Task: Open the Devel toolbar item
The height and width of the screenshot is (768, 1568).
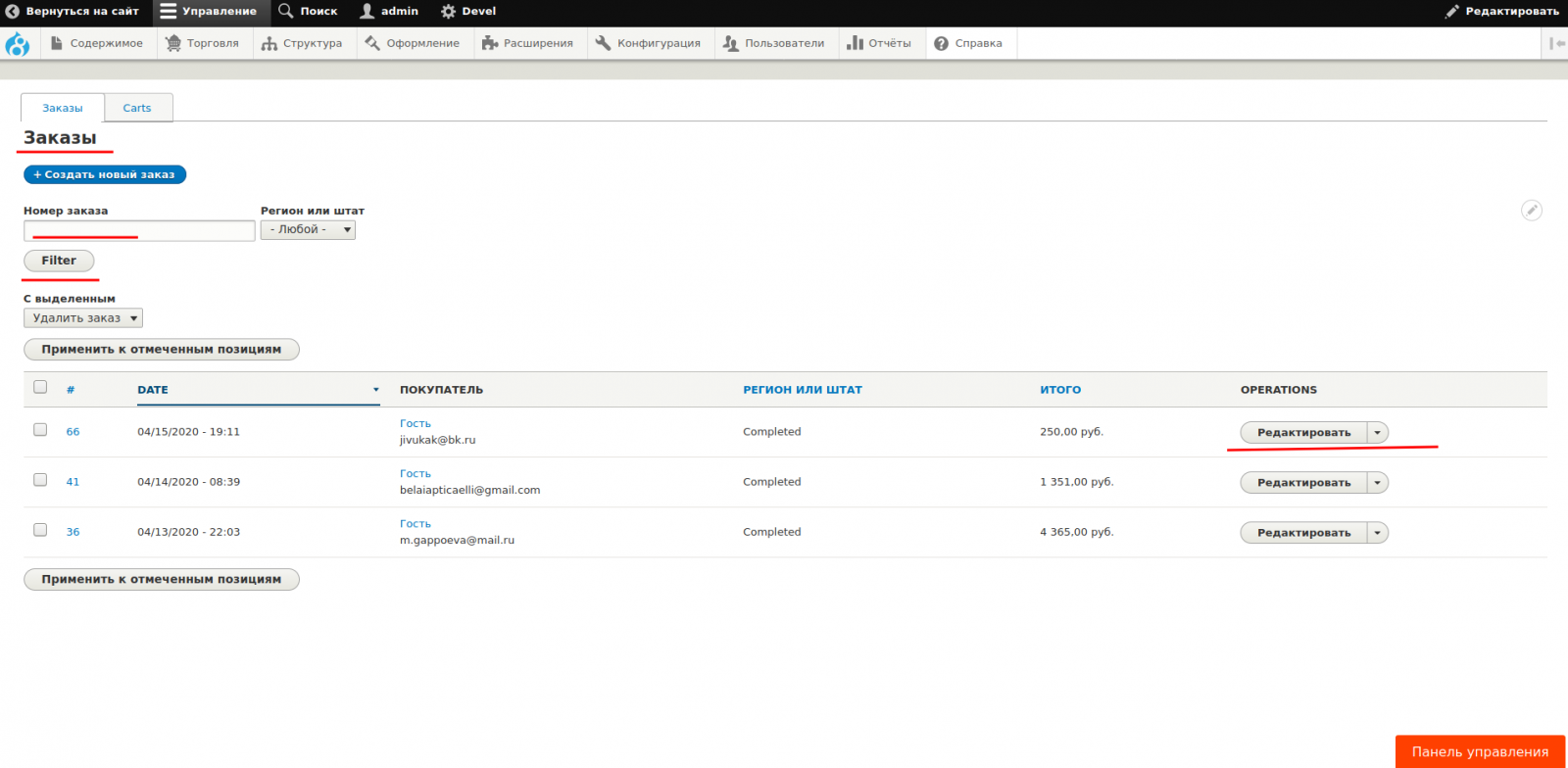Action: click(x=468, y=12)
